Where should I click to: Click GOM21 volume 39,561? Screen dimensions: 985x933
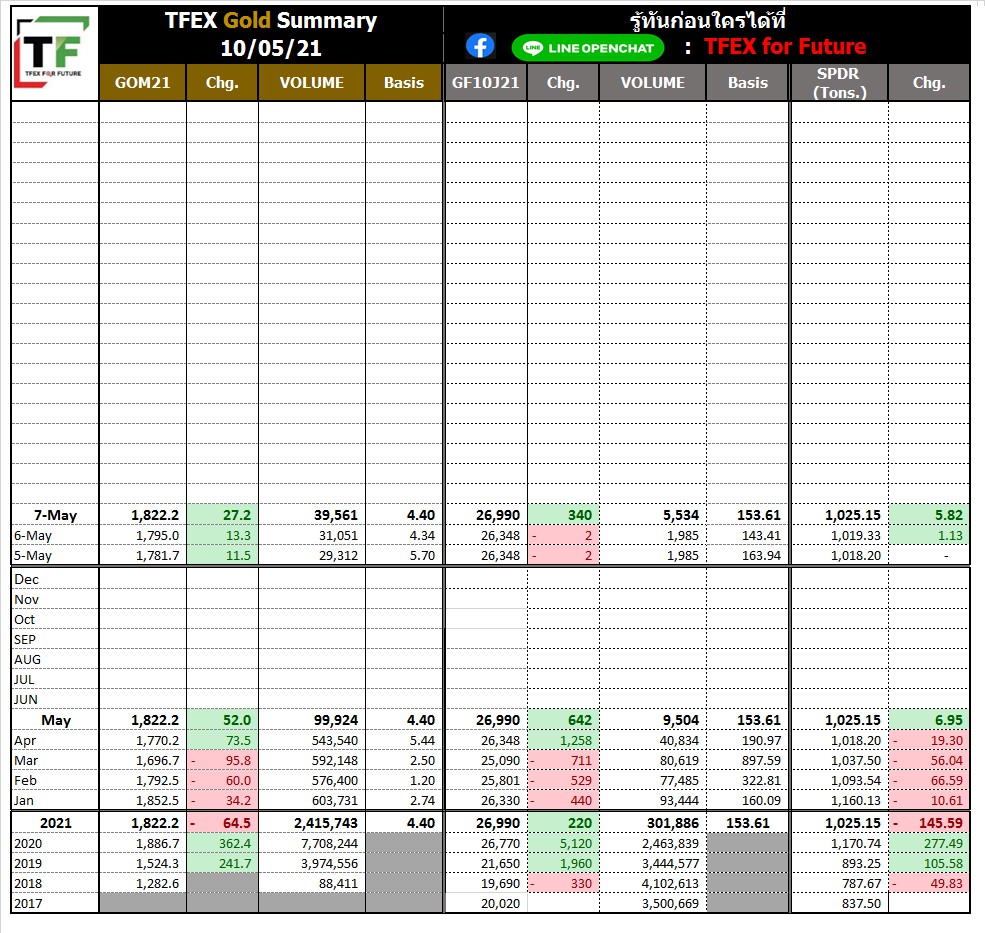[335, 515]
